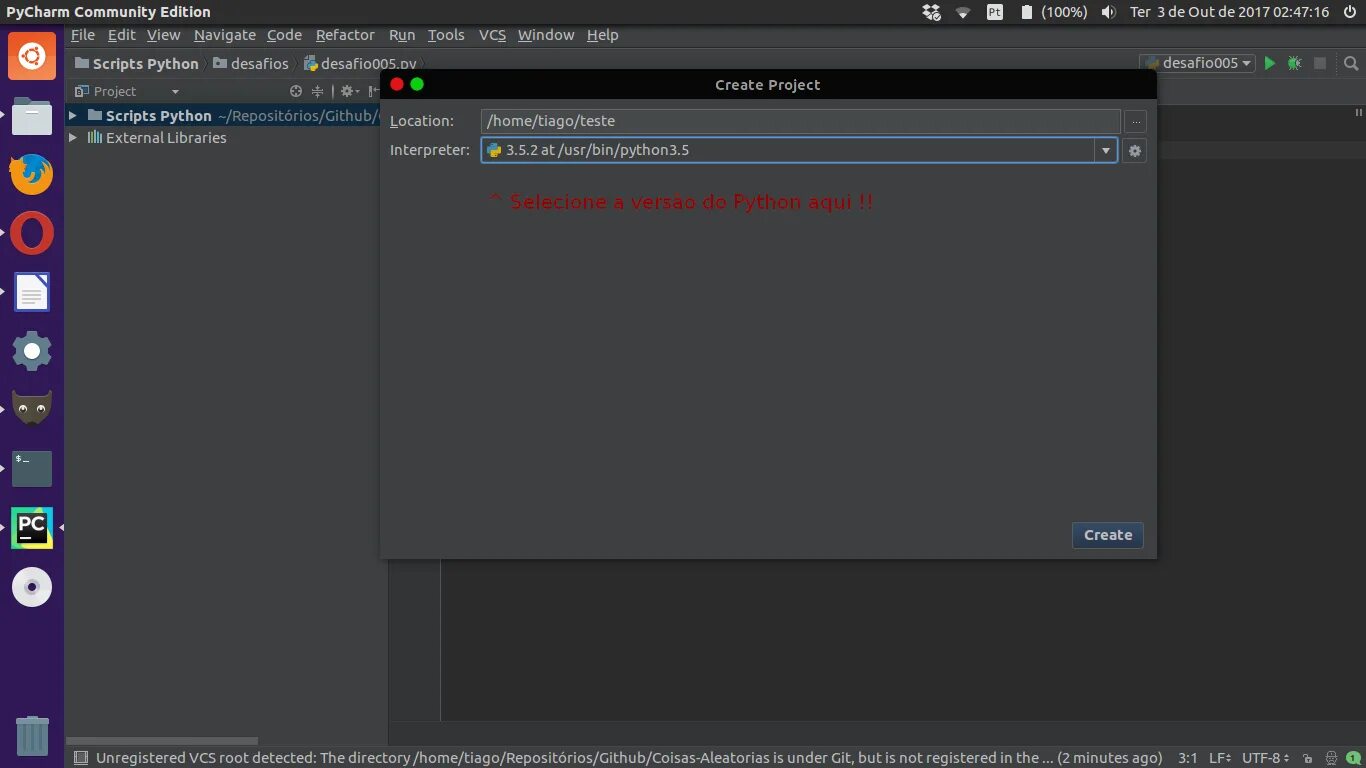Open the Edit menu
Viewport: 1366px width, 768px height.
point(121,35)
